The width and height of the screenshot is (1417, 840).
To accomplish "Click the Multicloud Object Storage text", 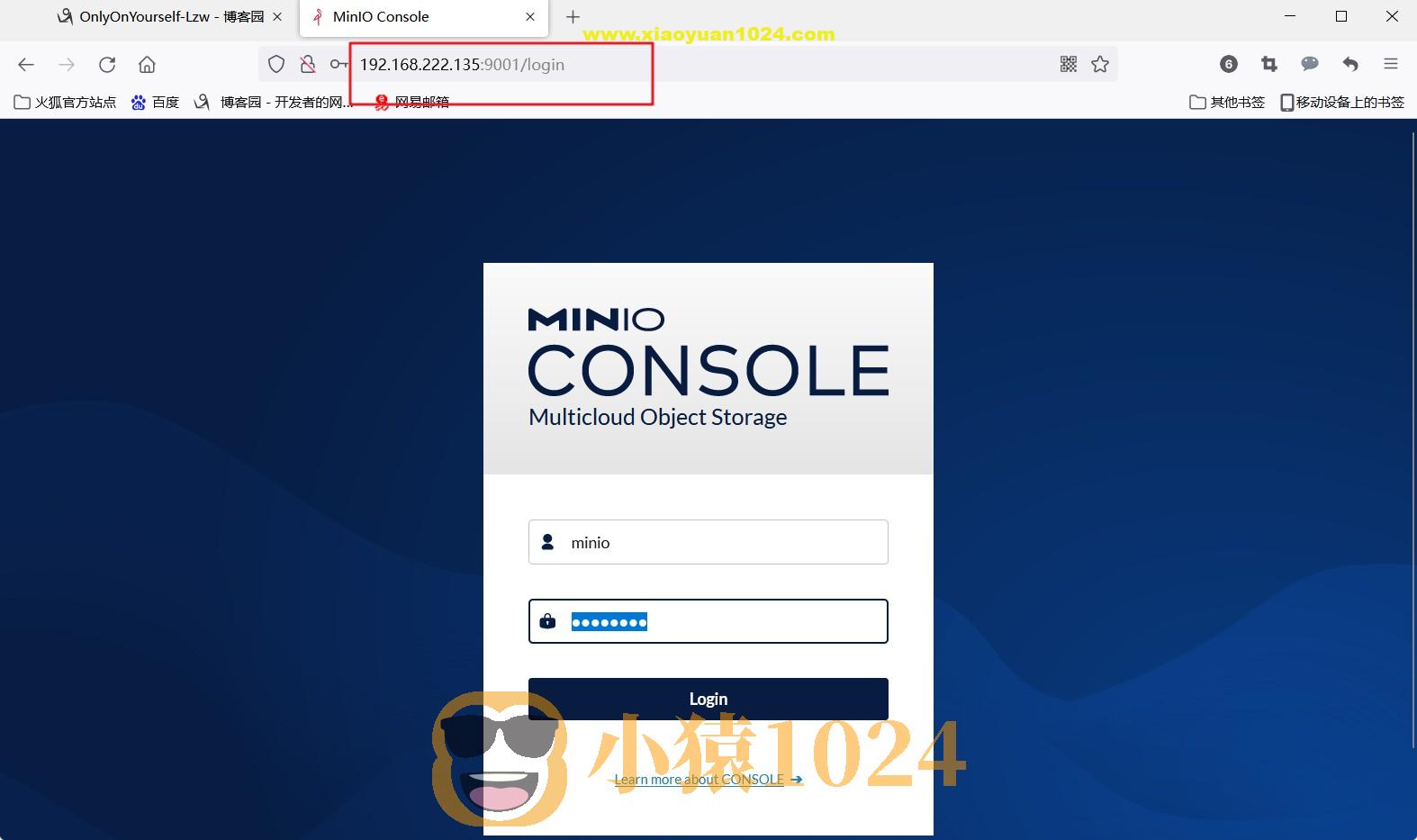I will 657,417.
